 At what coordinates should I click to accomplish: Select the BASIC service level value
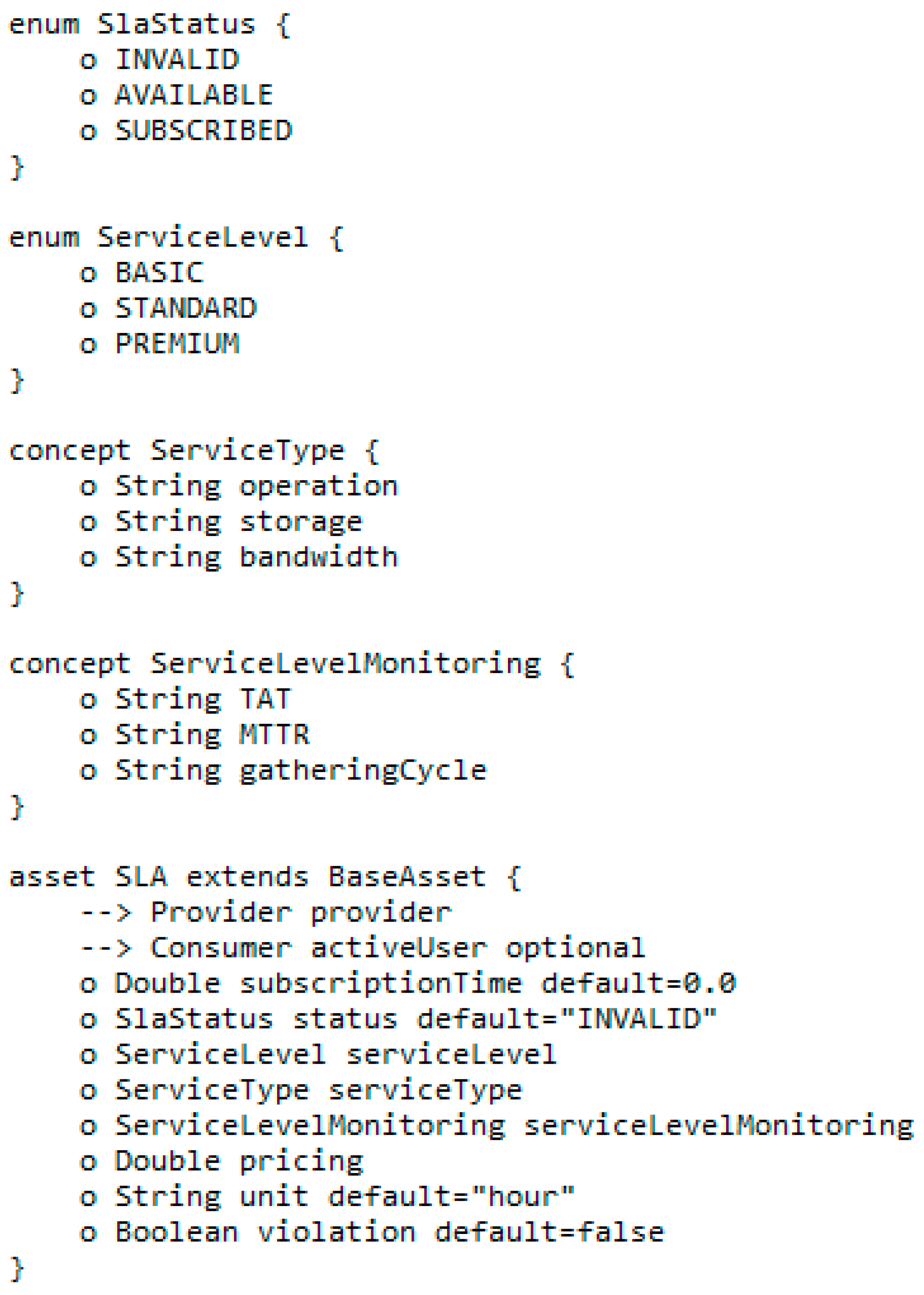tap(159, 272)
